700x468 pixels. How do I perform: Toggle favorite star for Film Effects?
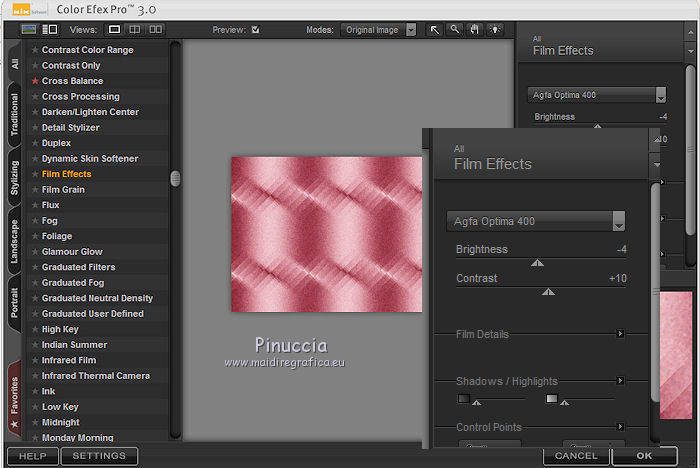coord(35,174)
